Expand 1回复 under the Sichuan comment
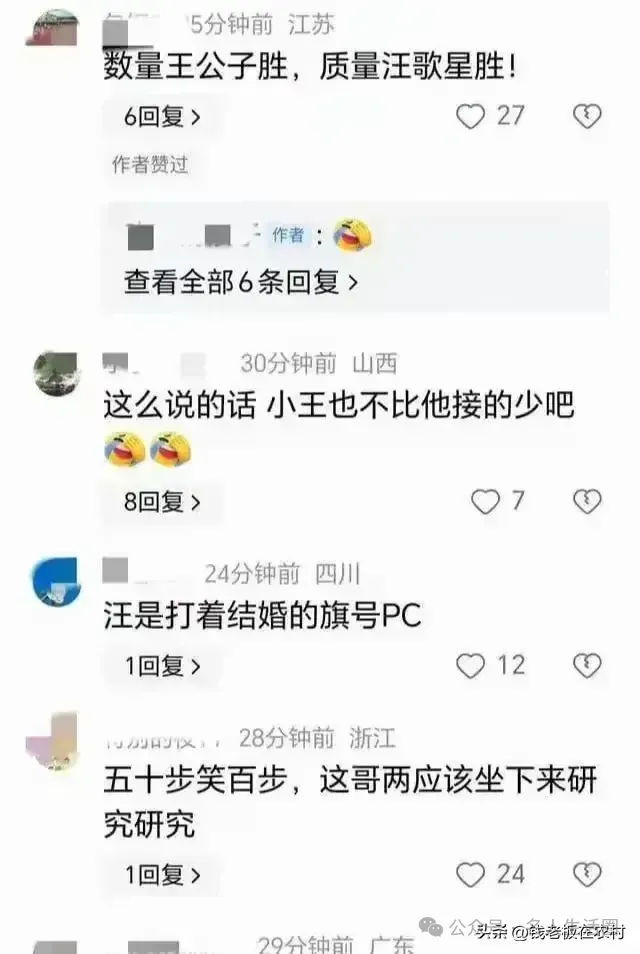This screenshot has height=954, width=640. point(162,666)
